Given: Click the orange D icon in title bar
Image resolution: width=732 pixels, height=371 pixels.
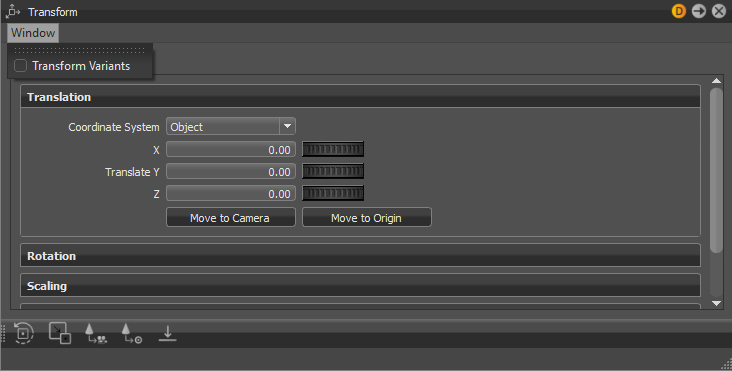Looking at the screenshot, I should click(x=679, y=11).
